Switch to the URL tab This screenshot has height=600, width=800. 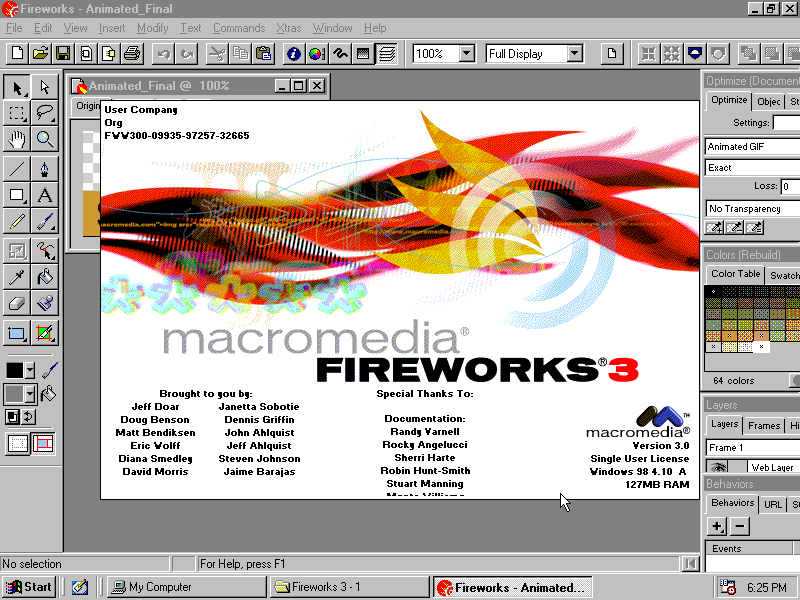[772, 505]
